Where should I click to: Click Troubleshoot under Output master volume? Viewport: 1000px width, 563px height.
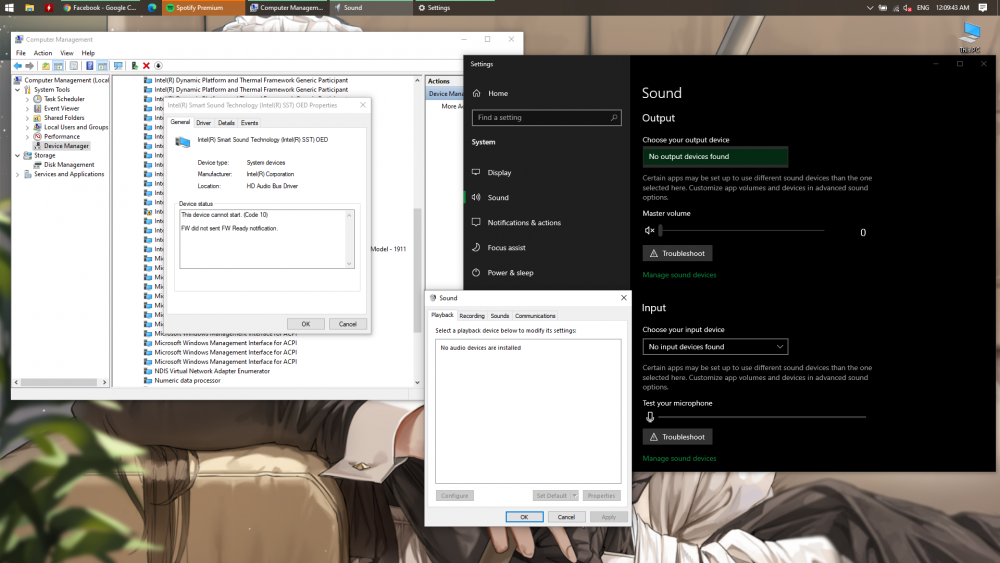point(677,253)
